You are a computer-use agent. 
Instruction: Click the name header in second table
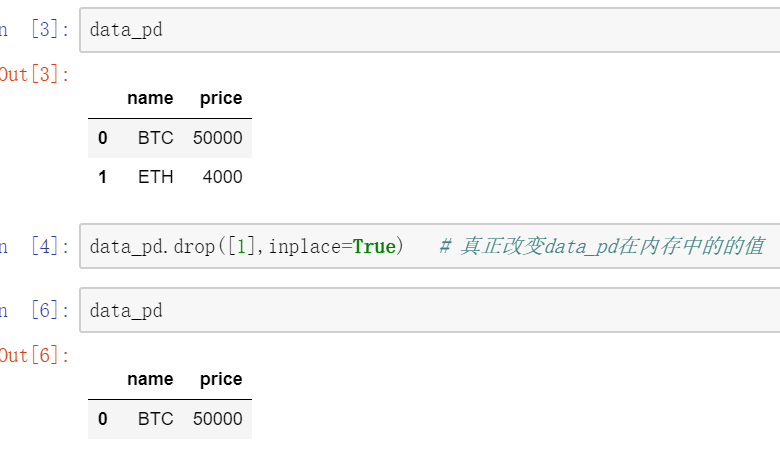click(x=150, y=379)
